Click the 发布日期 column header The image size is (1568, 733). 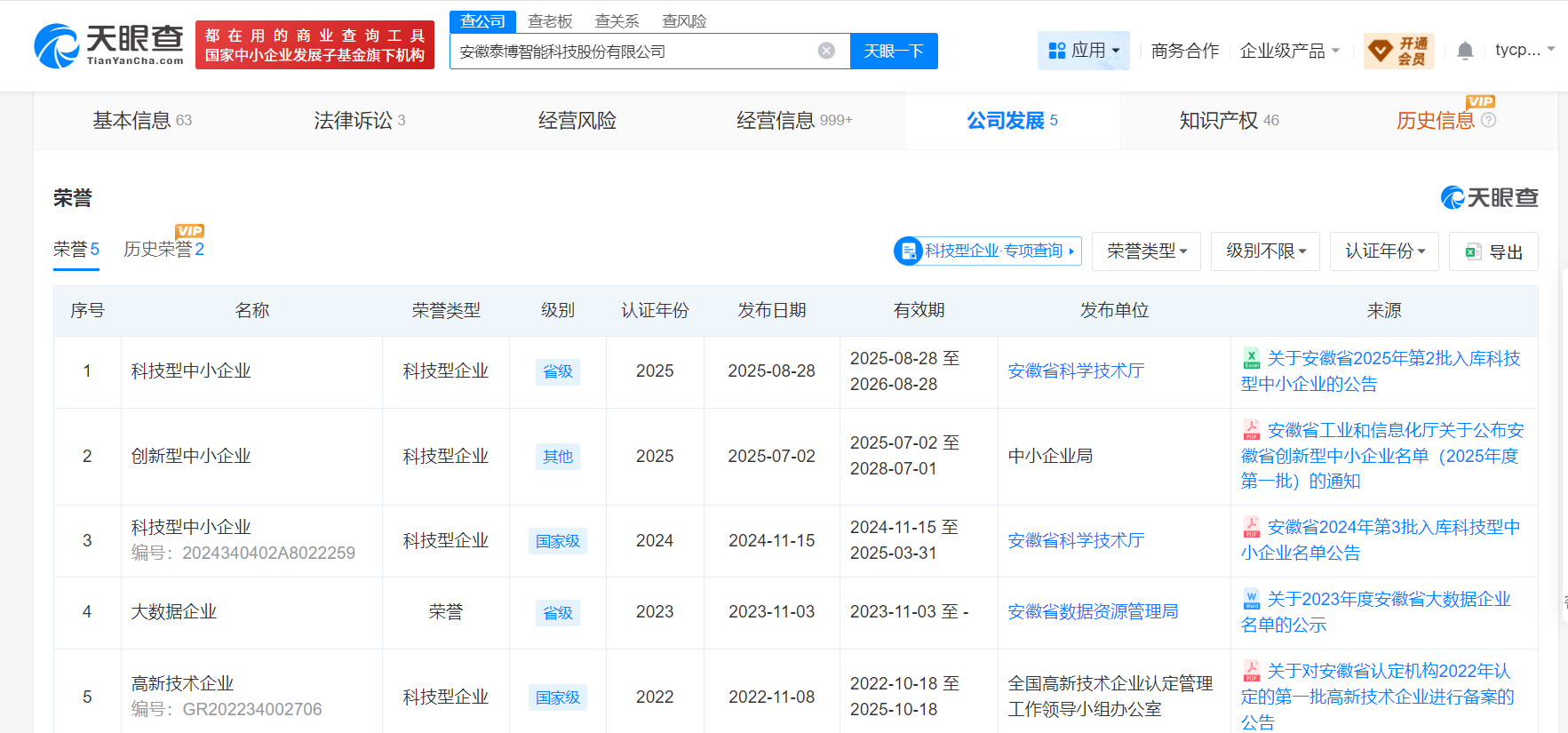pyautogui.click(x=772, y=310)
